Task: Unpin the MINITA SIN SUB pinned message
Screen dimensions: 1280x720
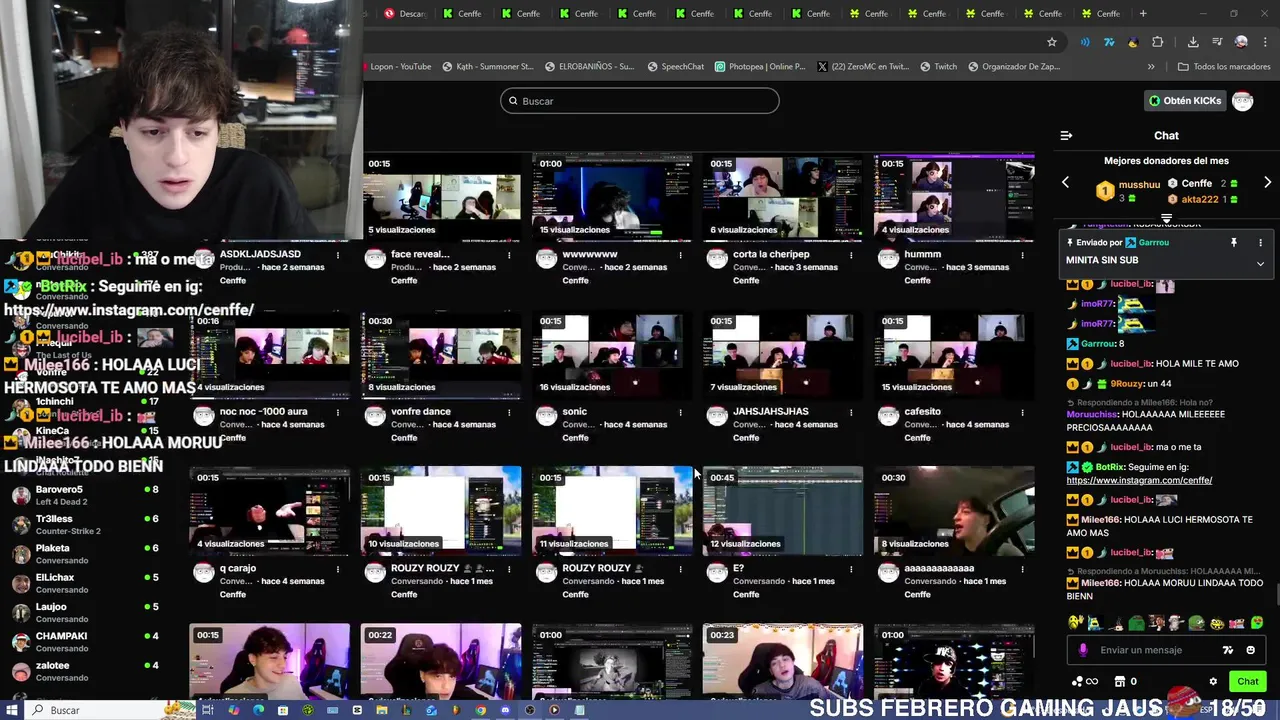Action: click(1234, 243)
